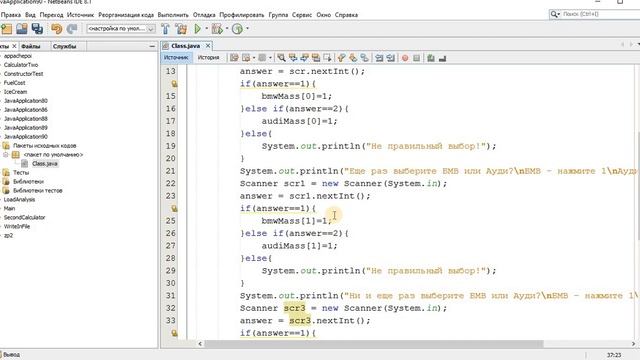640x360 pixels.
Task: Click the Redo toolbar icon
Action: click(x=72, y=29)
